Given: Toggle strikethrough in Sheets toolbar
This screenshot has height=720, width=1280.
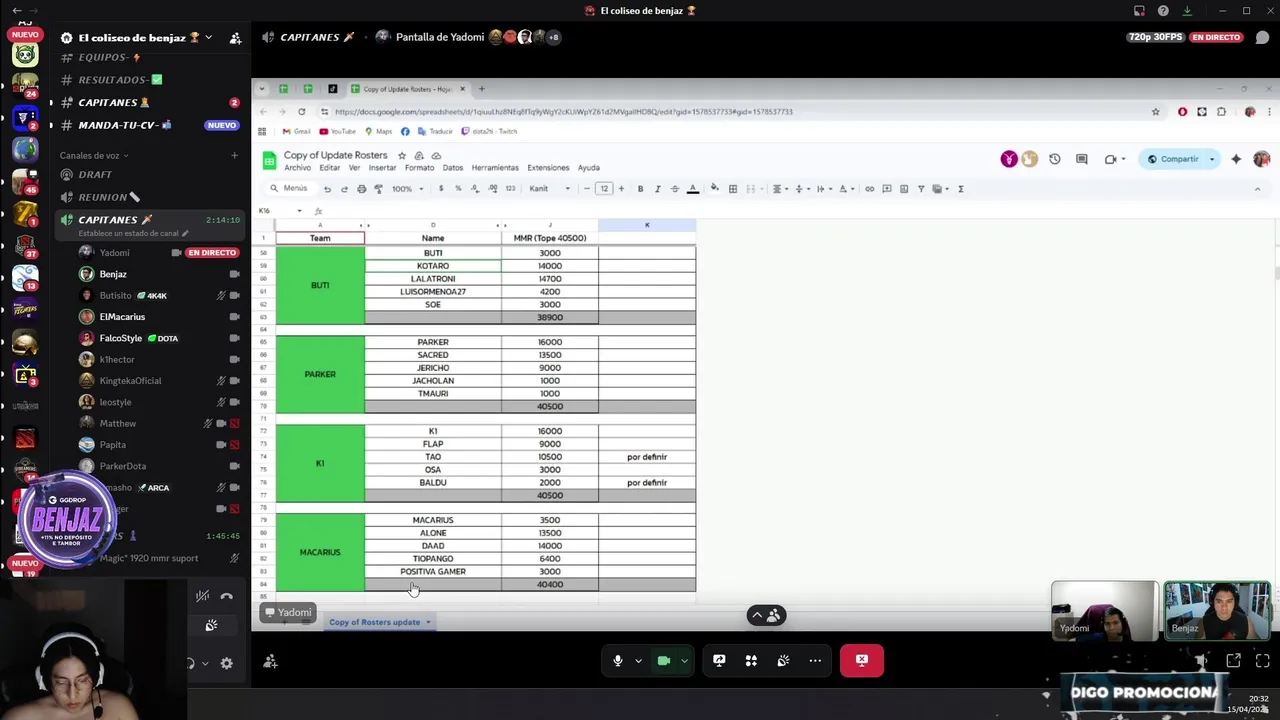Looking at the screenshot, I should (674, 189).
